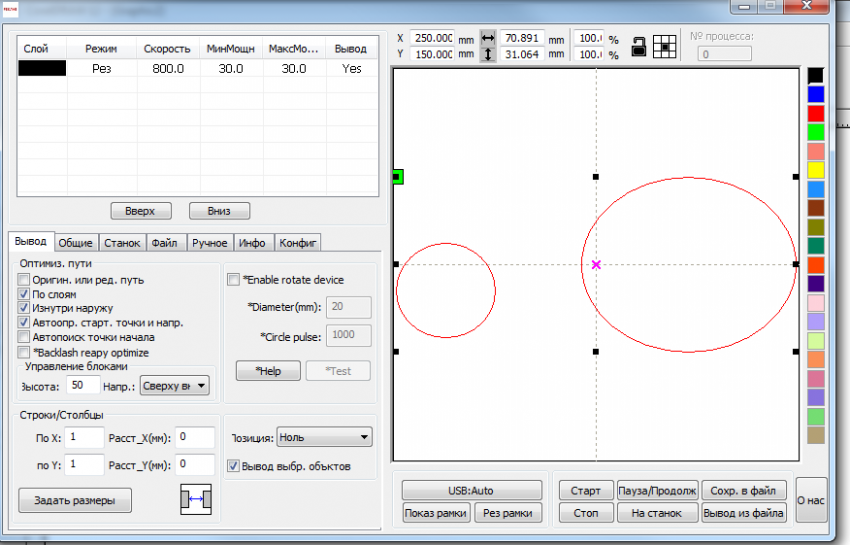
Task: Click the horizontal width arrow icon
Action: (488, 37)
